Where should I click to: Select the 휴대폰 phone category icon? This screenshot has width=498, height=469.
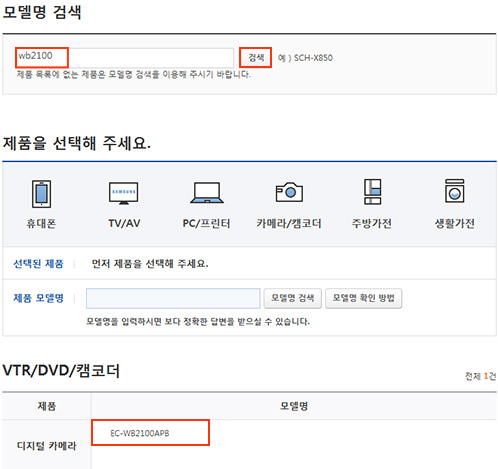[41, 194]
